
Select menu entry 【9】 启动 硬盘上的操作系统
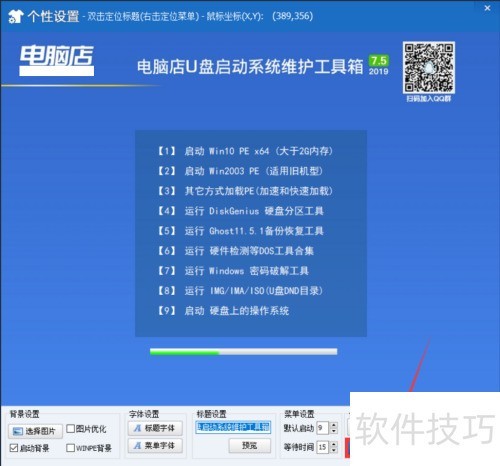tap(223, 311)
